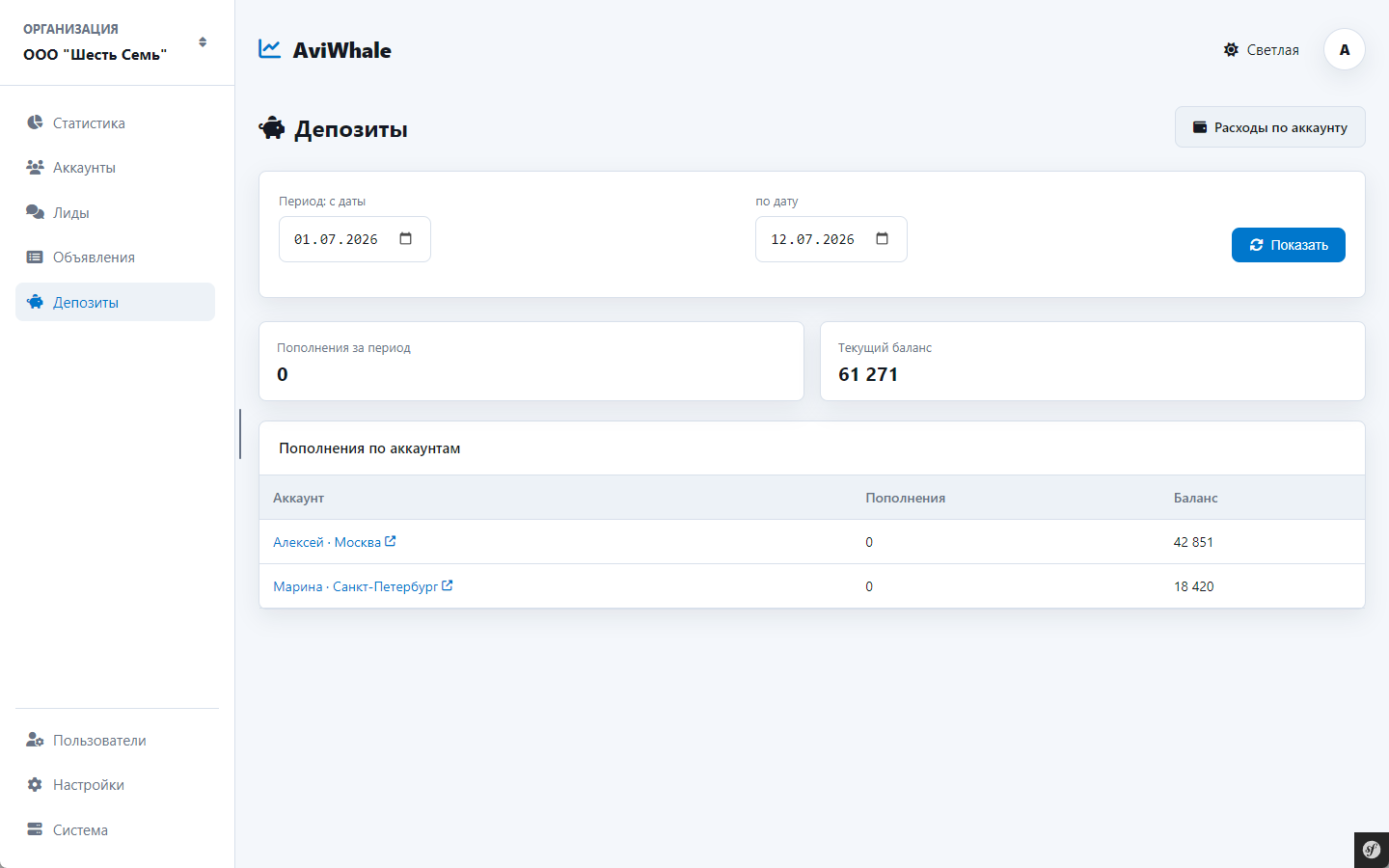Open calendar picker for start date

click(x=406, y=238)
